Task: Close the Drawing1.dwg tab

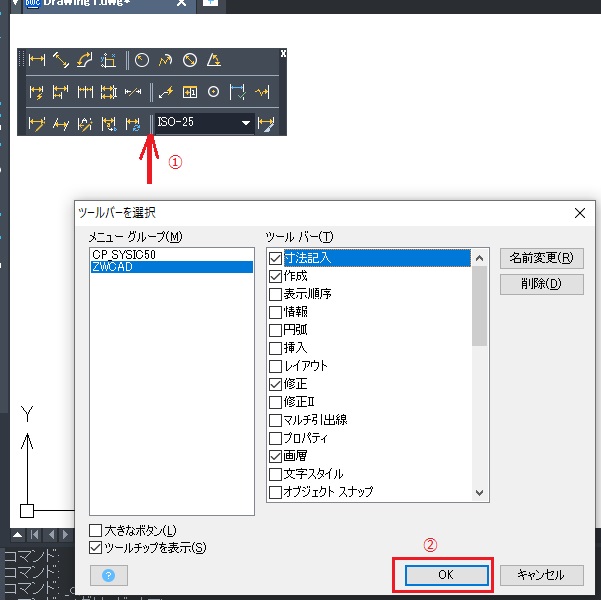Action: tap(181, 3)
